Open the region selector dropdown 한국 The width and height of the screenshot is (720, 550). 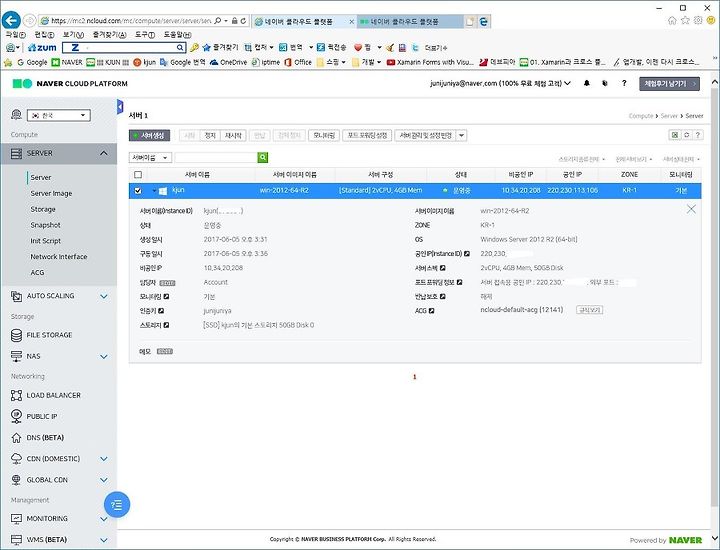pyautogui.click(x=59, y=115)
